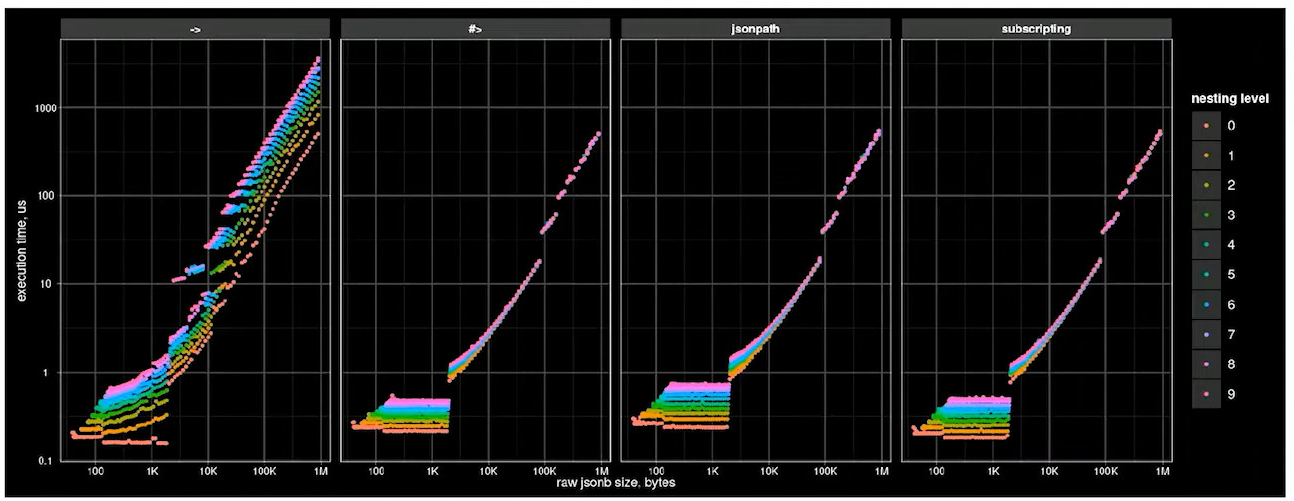Screen dimensions: 1294x501
Task: Click the "->" facet panel header
Action: (195, 29)
